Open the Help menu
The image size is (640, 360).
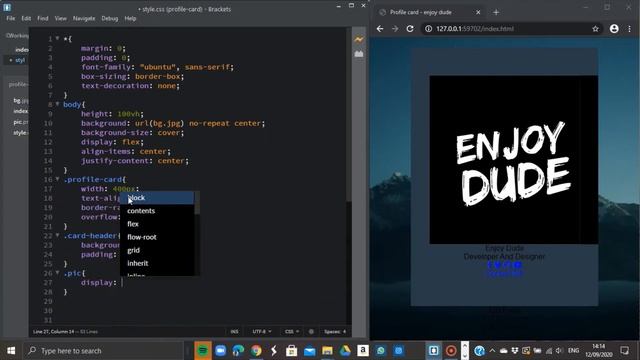point(130,18)
